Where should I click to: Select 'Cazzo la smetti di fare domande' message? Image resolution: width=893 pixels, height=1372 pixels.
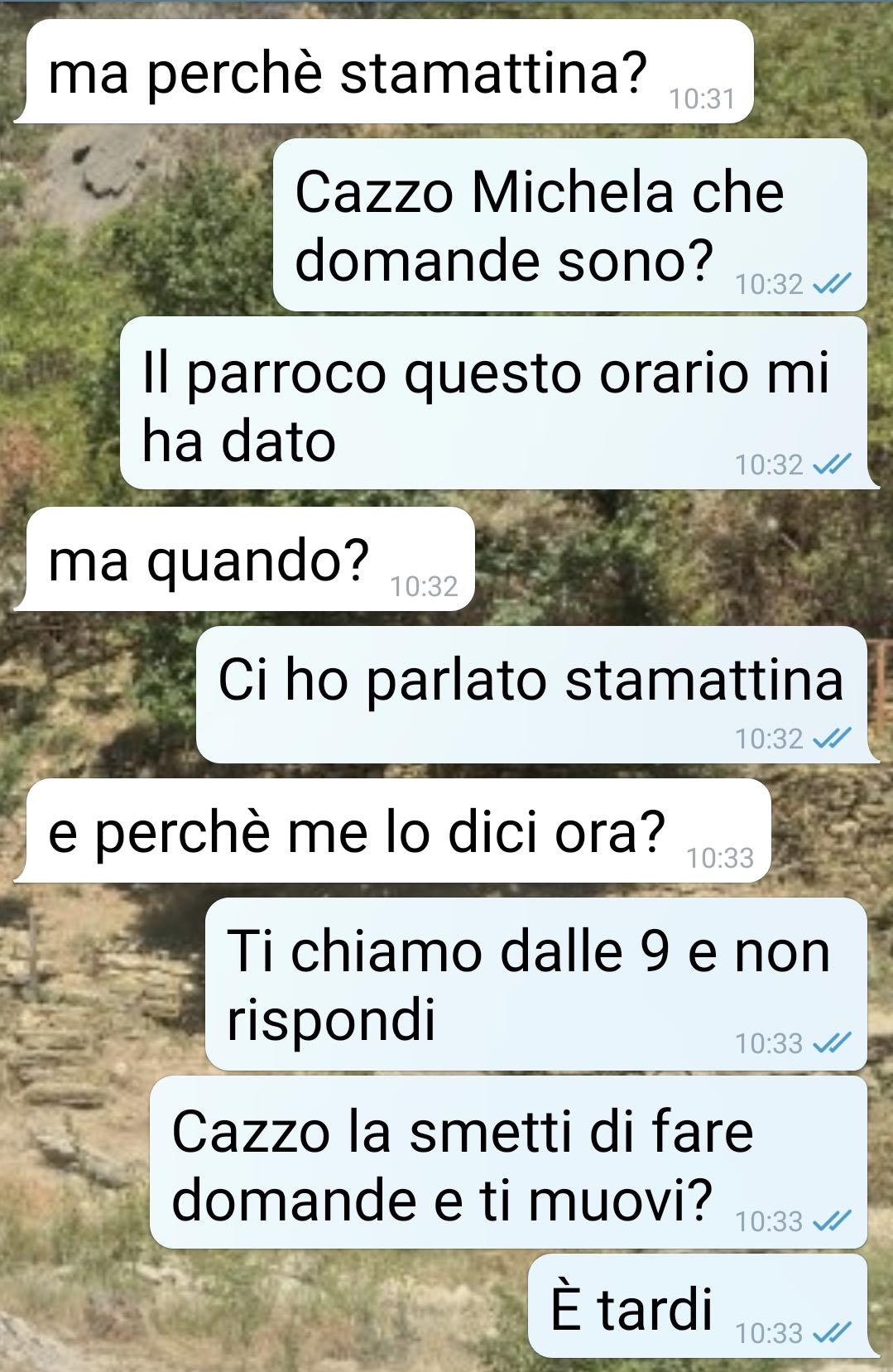509,1162
